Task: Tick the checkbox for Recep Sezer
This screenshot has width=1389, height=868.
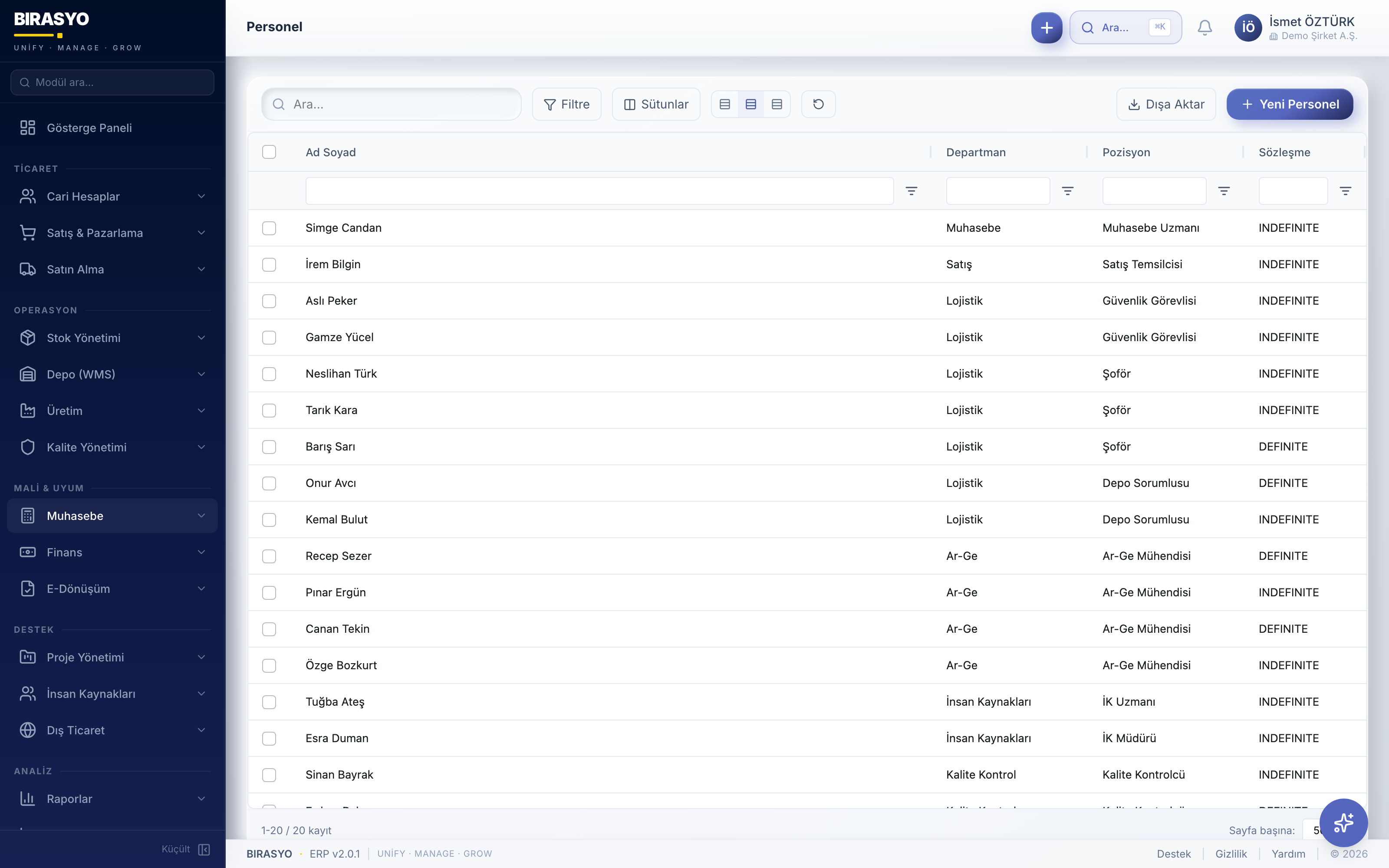Action: [x=269, y=556]
